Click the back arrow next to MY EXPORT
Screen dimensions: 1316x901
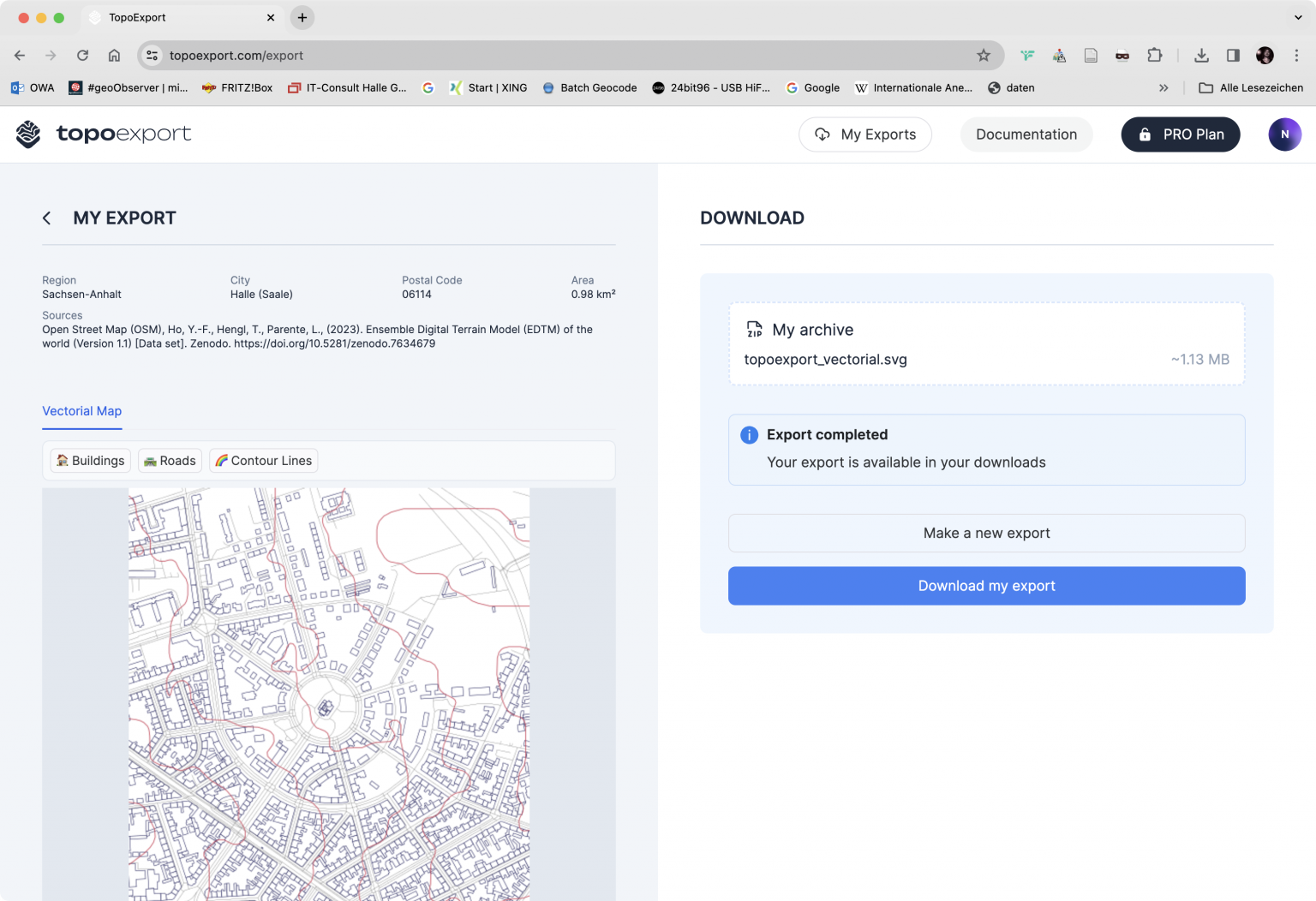click(47, 218)
